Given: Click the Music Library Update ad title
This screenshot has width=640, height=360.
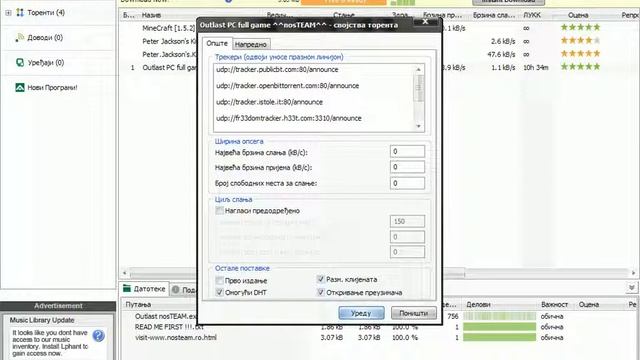Looking at the screenshot, I should 42,320.
